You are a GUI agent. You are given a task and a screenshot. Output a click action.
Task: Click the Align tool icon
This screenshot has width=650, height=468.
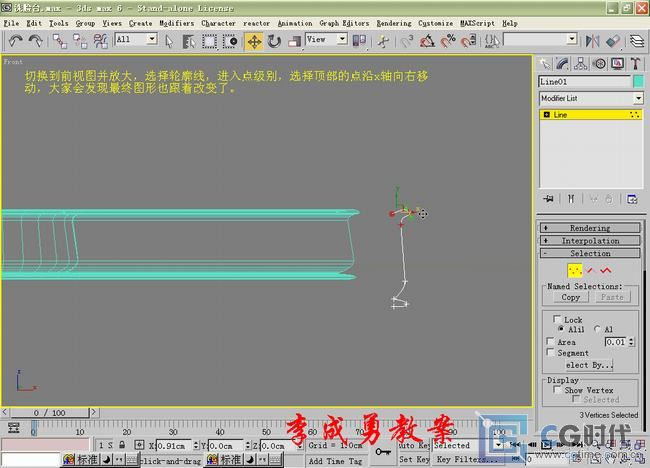pyautogui.click(x=613, y=41)
